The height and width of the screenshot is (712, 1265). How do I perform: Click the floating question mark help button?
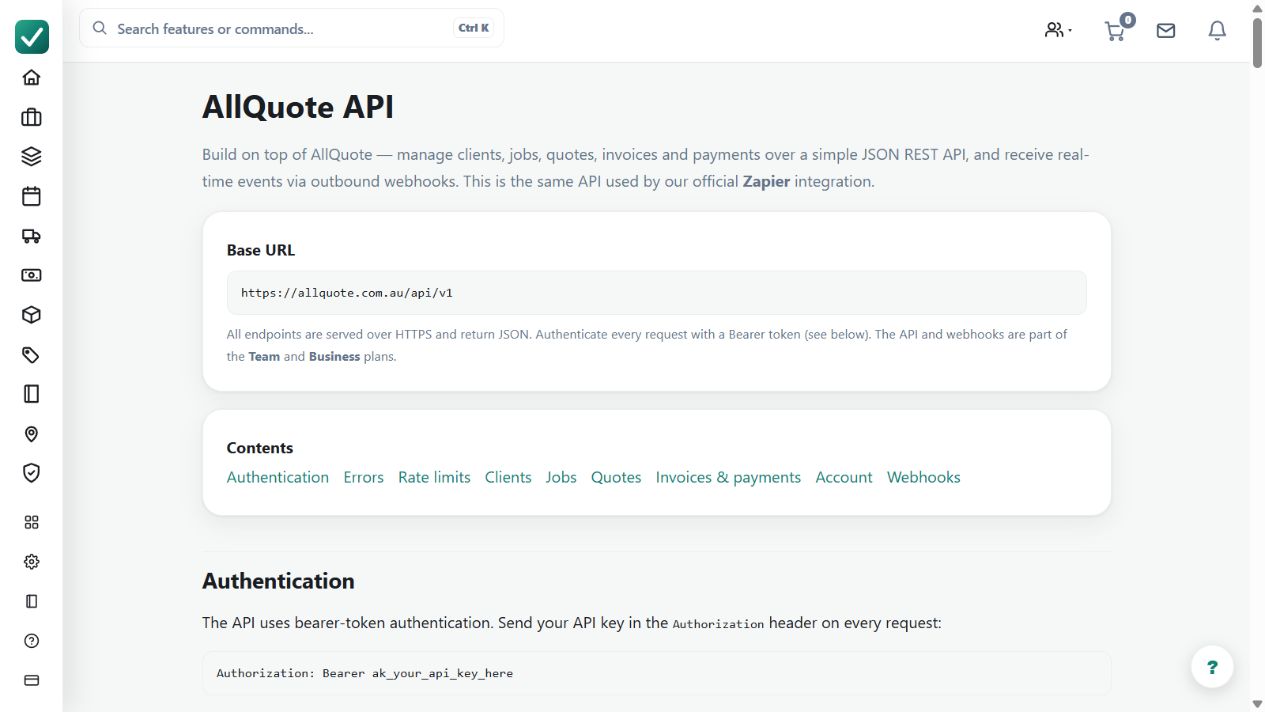1212,667
